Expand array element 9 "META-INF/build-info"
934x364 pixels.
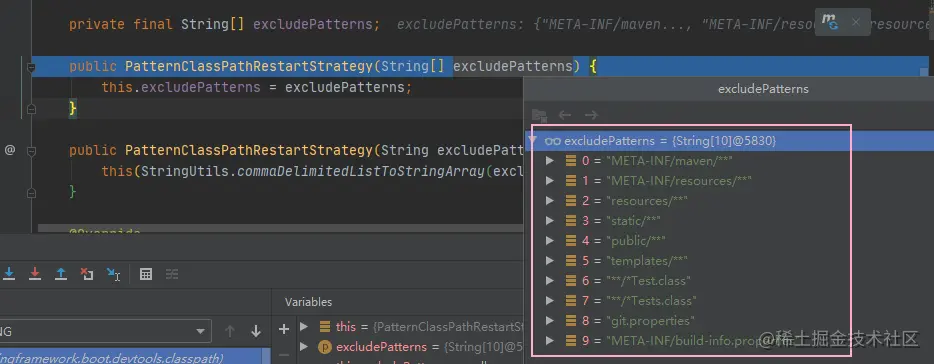pos(550,341)
